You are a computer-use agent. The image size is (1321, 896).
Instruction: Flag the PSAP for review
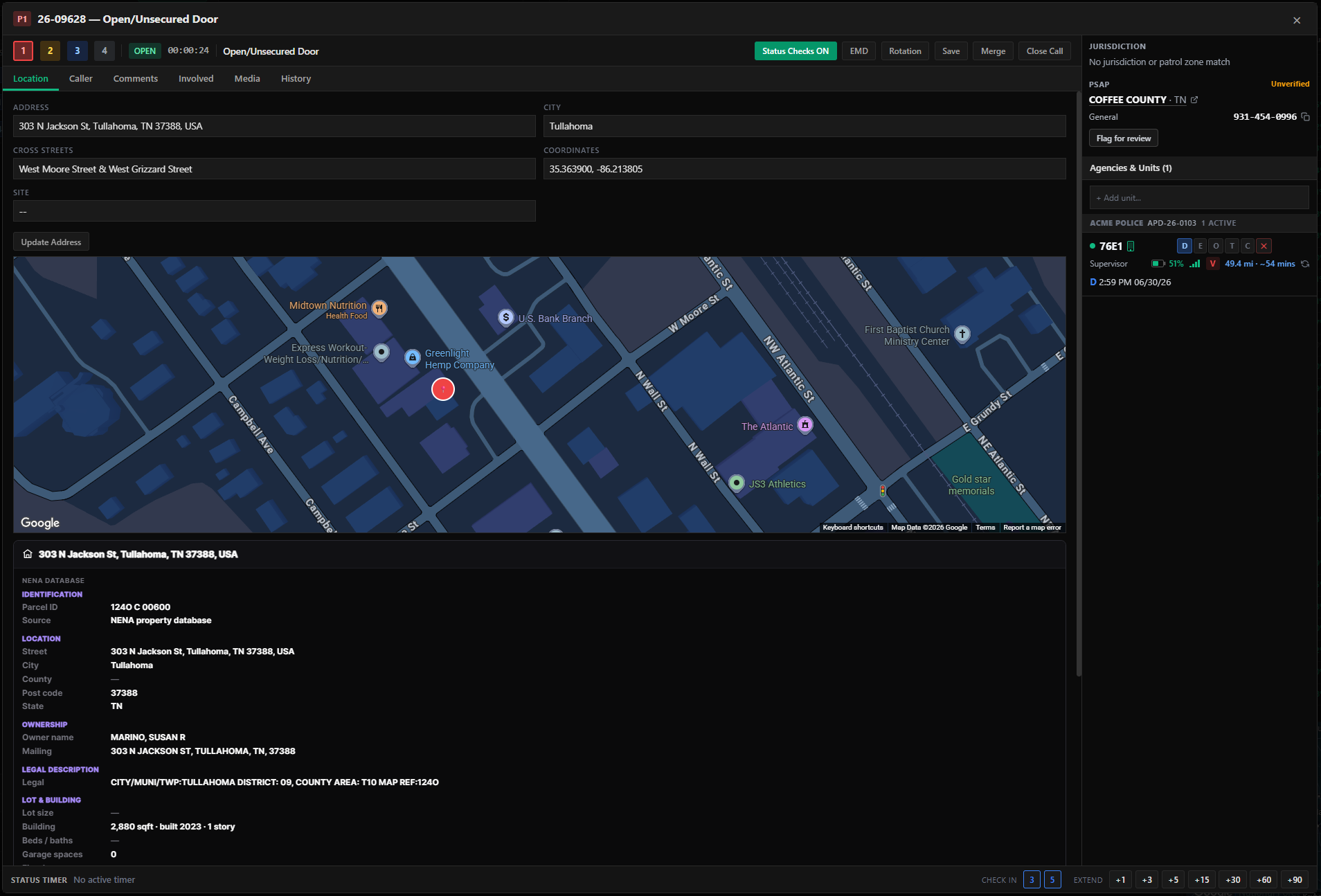[x=1123, y=138]
